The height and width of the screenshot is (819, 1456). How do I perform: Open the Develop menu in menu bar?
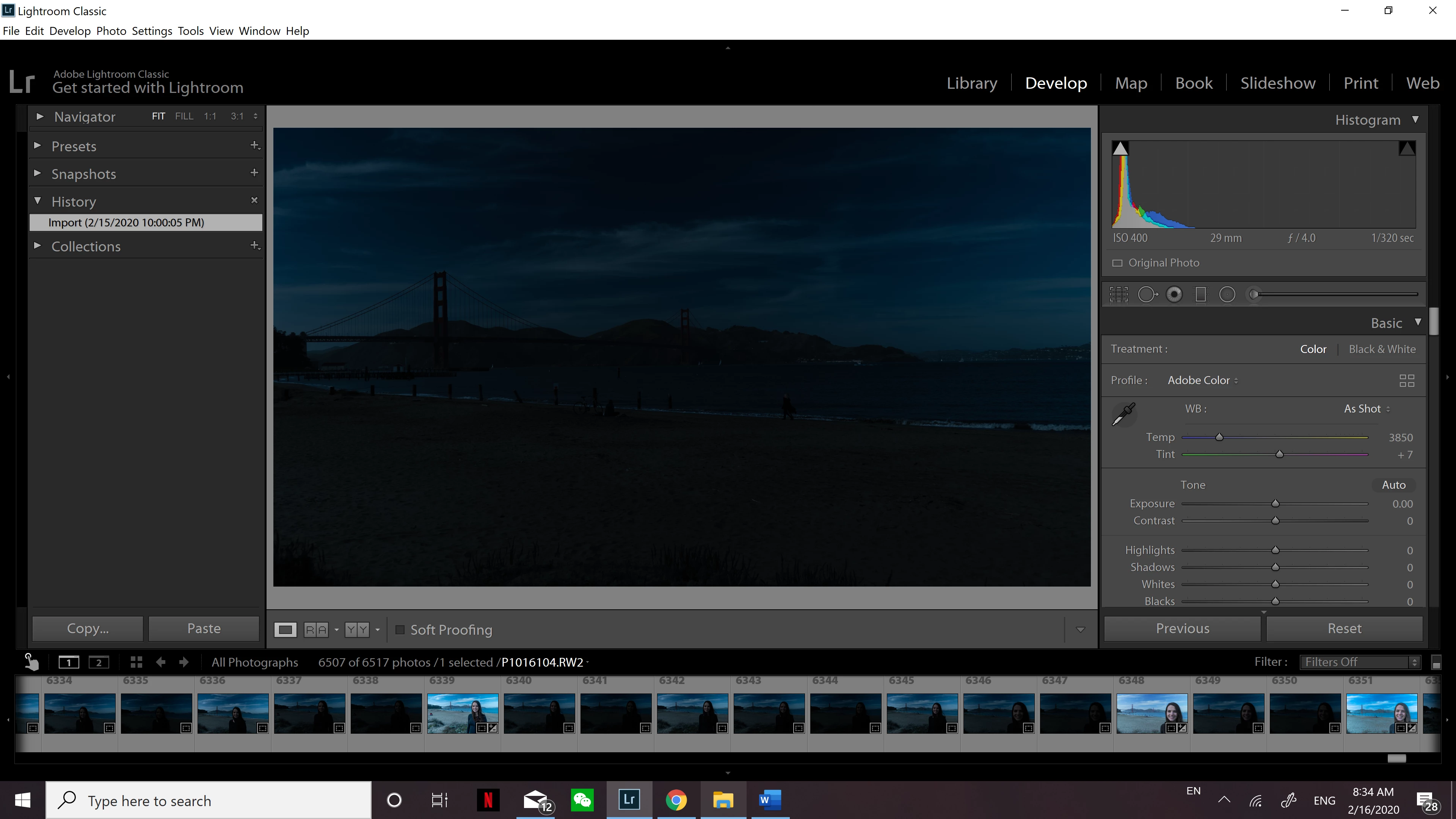tap(69, 31)
